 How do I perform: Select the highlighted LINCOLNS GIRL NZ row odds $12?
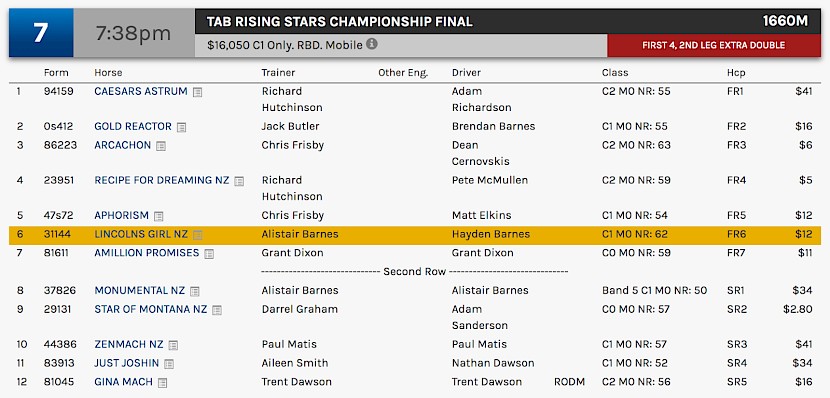804,234
